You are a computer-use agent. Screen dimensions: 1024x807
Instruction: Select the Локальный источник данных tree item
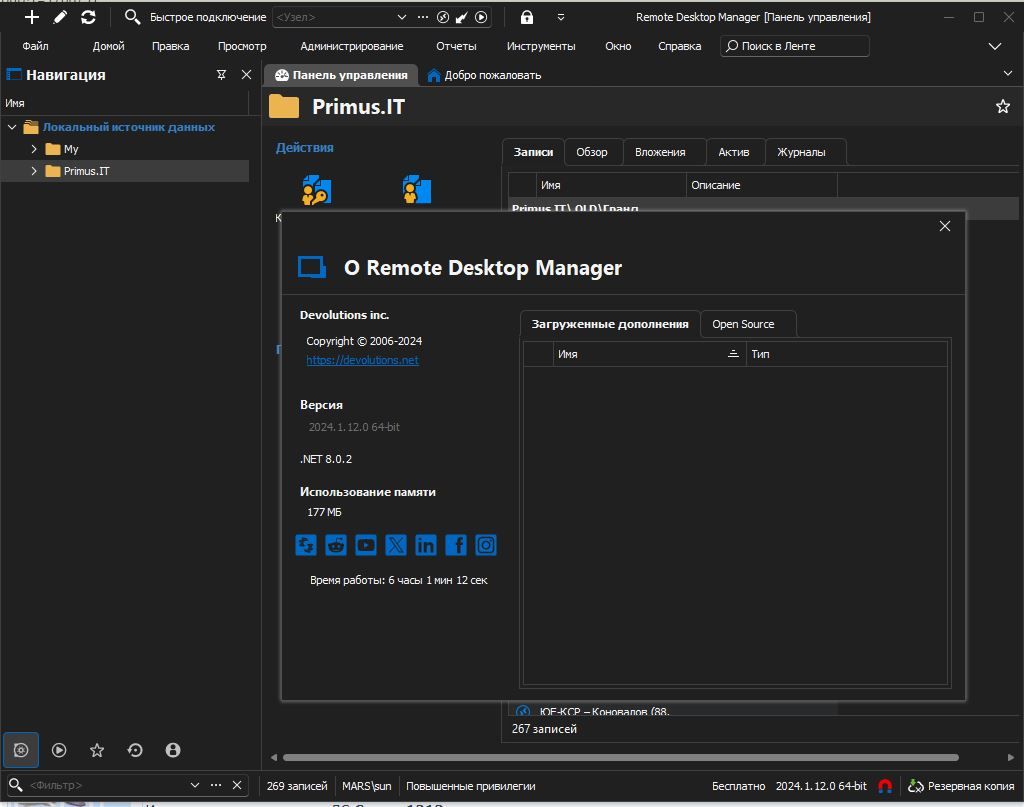pyautogui.click(x=129, y=127)
